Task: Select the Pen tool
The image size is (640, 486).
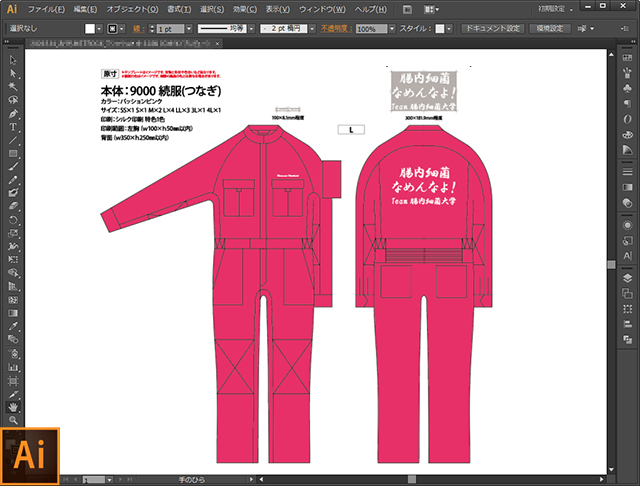Action: point(14,113)
